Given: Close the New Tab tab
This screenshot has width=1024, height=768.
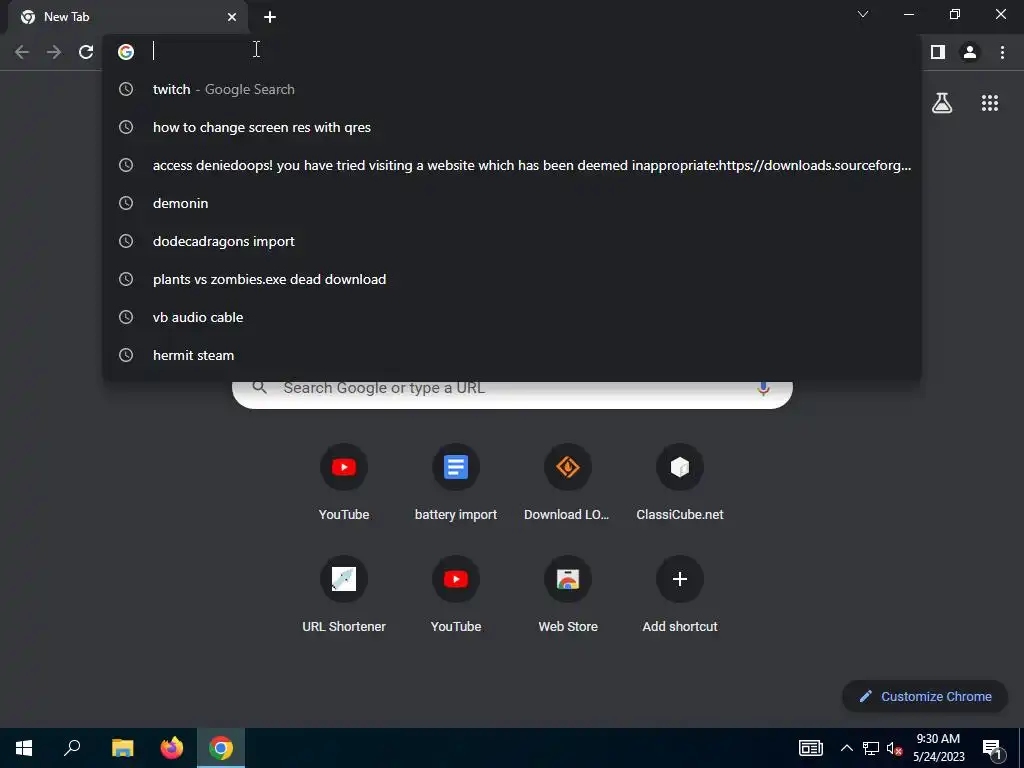Looking at the screenshot, I should tap(232, 17).
